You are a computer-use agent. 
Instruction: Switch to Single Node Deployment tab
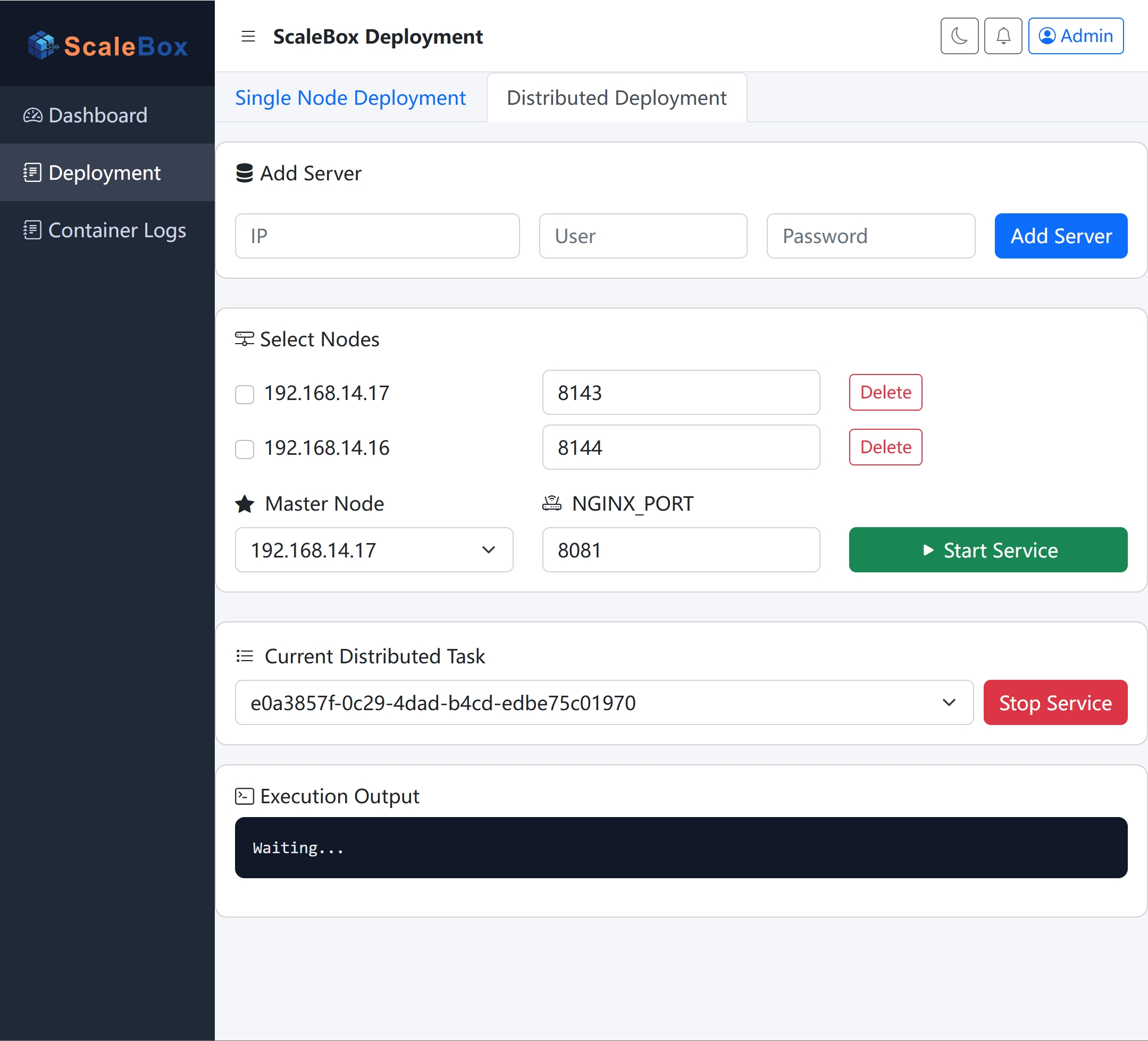pyautogui.click(x=350, y=98)
